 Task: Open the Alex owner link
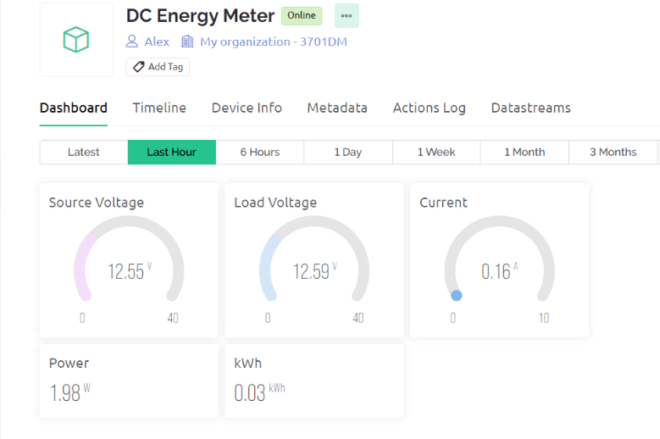pos(157,42)
